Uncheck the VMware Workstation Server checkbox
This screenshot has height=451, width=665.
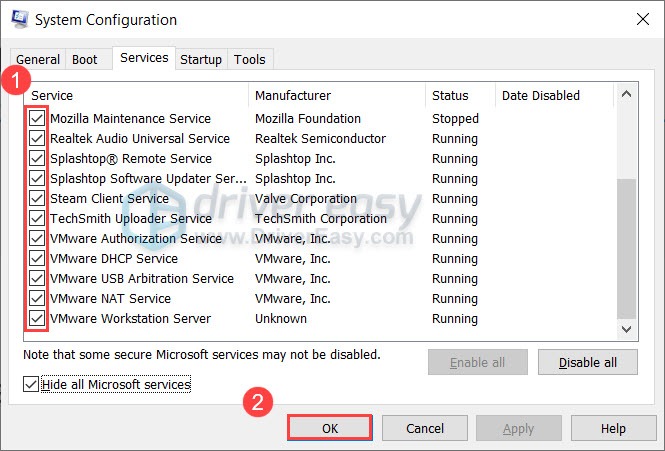click(37, 319)
